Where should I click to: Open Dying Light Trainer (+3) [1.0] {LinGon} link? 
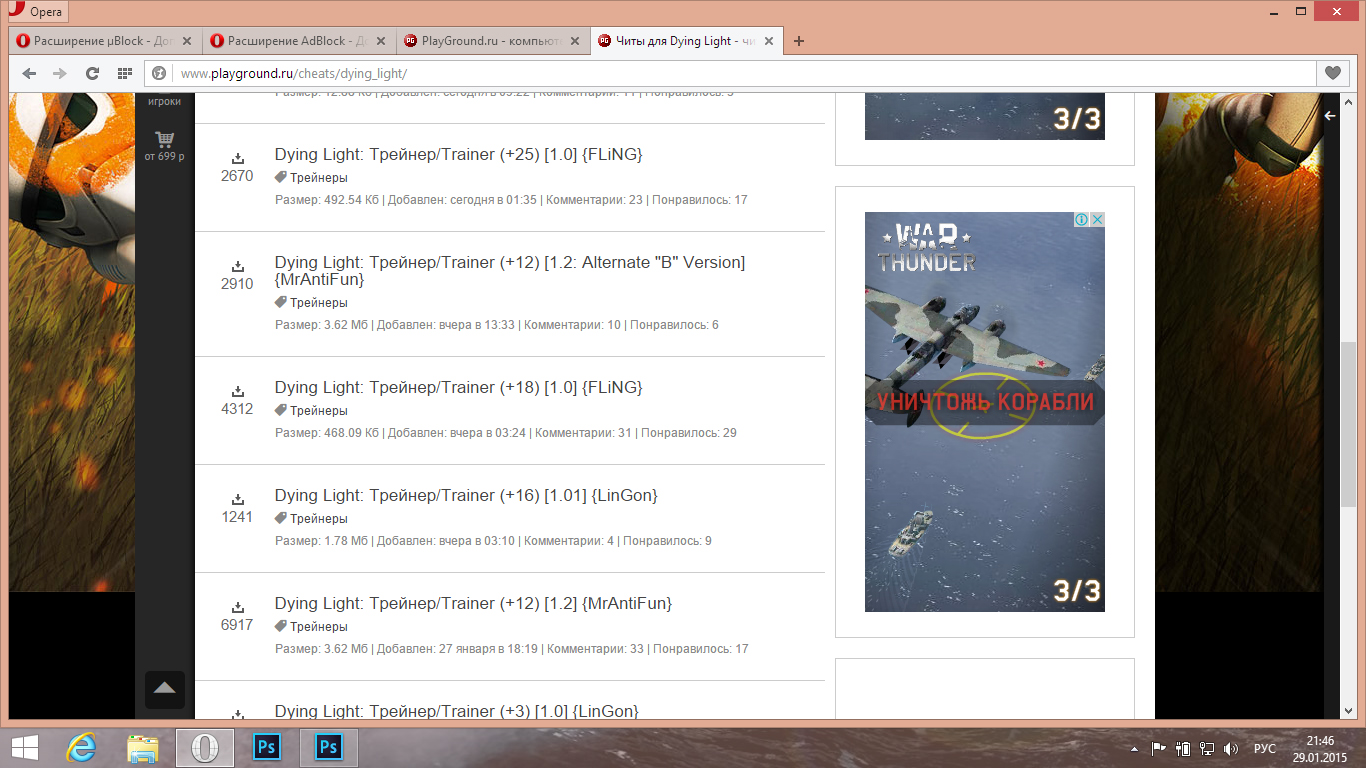click(456, 711)
